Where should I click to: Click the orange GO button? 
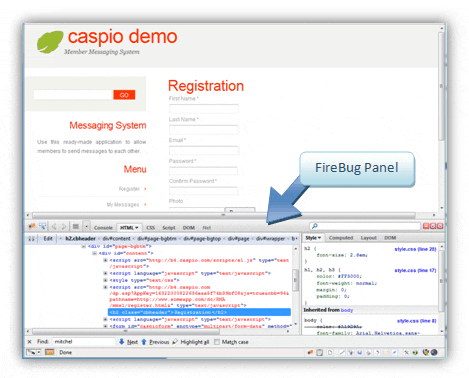(124, 95)
